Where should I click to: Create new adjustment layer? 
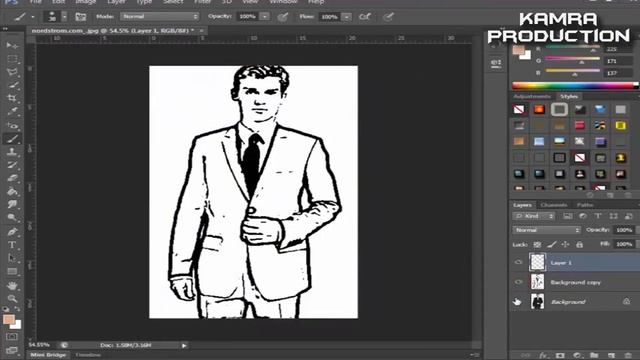577,356
